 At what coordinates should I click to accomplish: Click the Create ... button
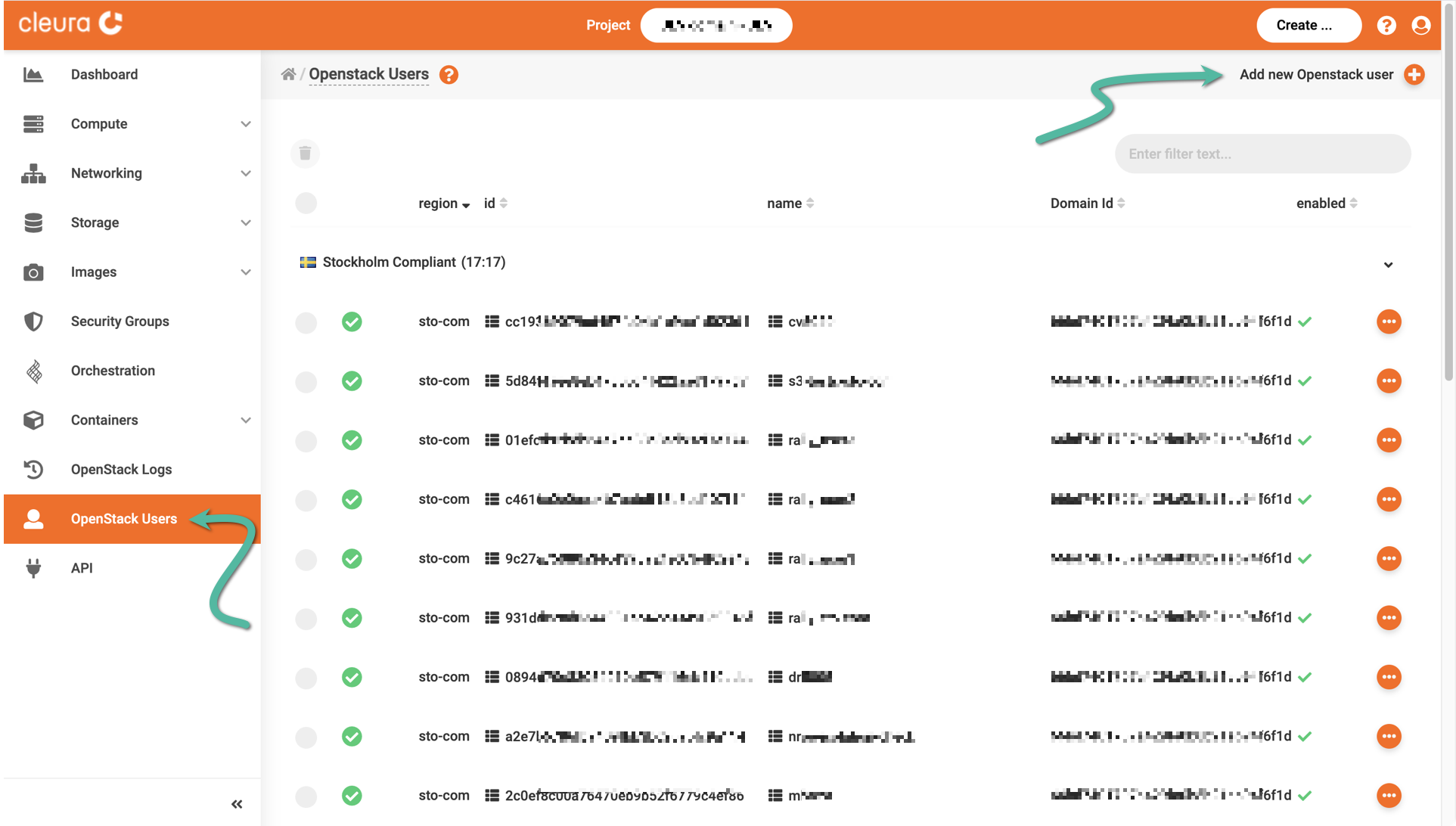(x=1309, y=26)
